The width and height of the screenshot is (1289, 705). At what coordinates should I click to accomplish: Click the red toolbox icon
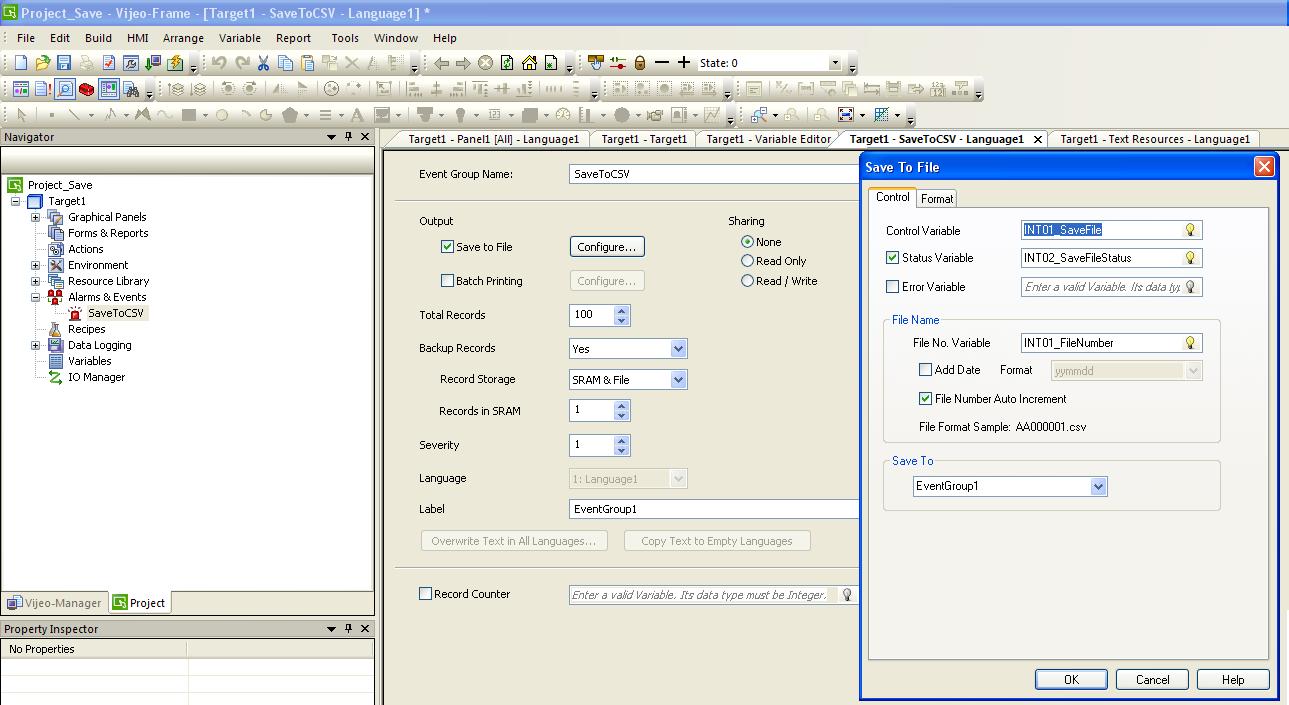pyautogui.click(x=87, y=89)
